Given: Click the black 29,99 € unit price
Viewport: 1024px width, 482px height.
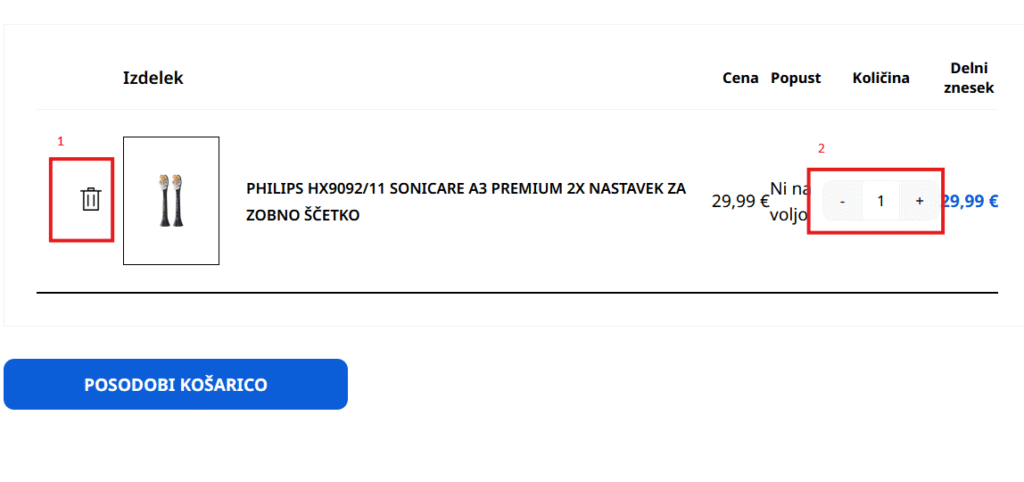Looking at the screenshot, I should 740,201.
